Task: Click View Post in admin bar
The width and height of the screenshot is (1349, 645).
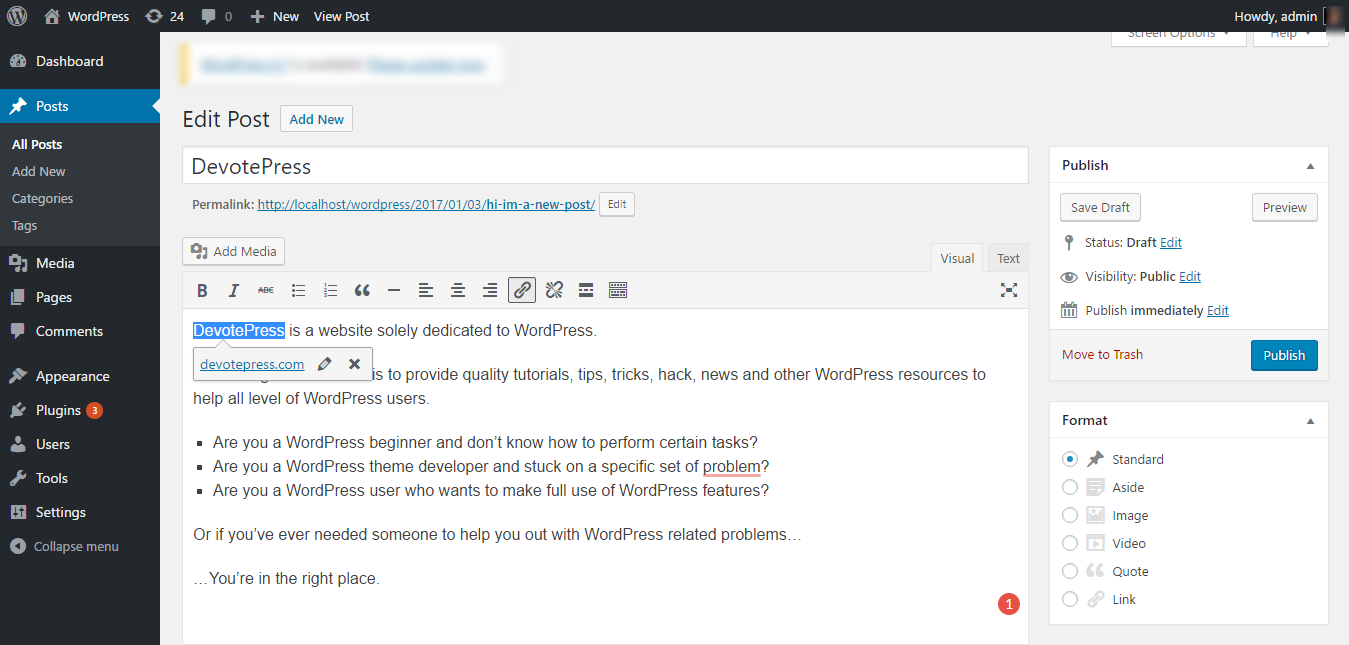Action: point(342,16)
